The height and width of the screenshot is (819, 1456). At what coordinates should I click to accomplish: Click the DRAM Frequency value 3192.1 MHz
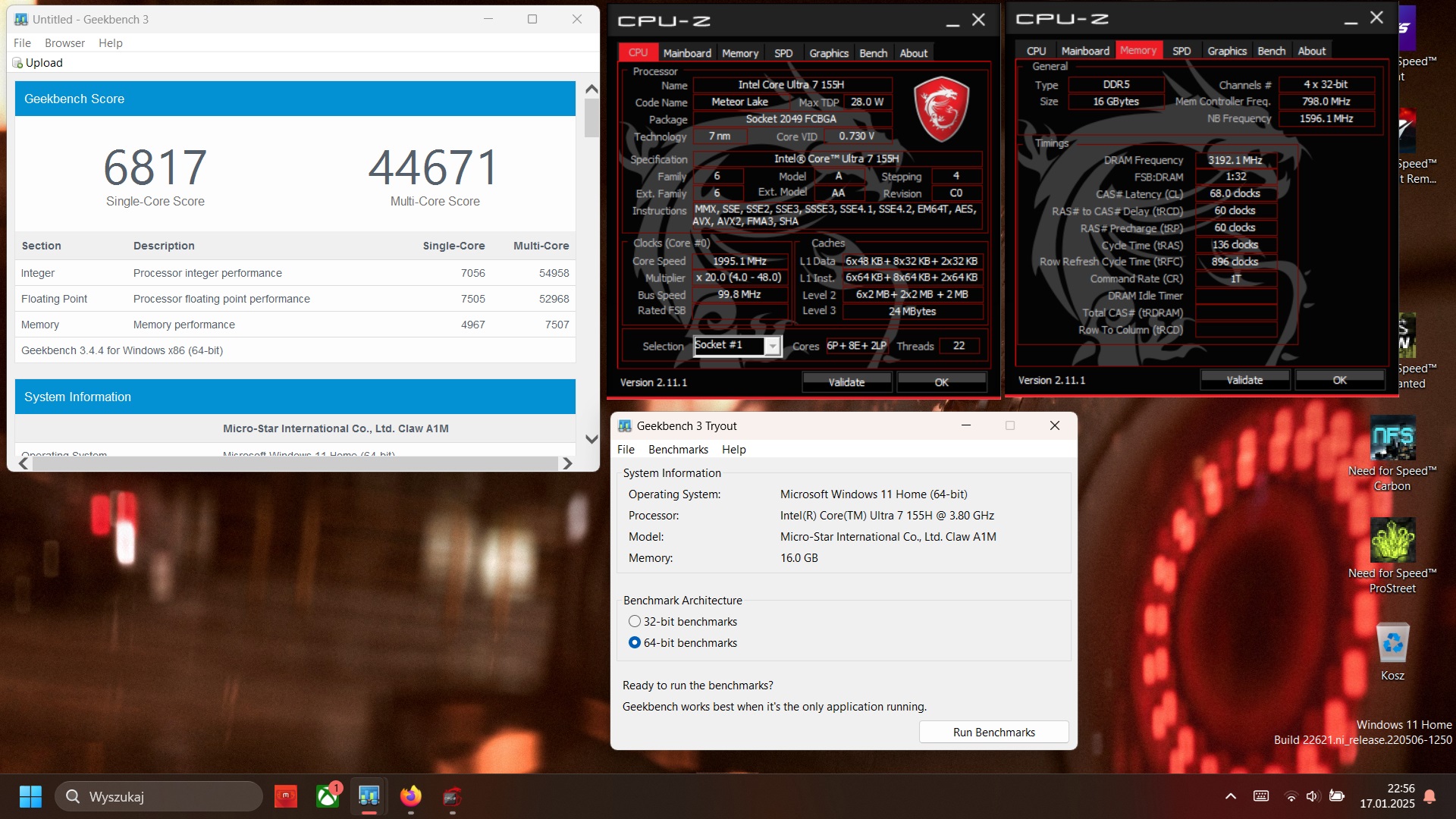[x=1235, y=160]
